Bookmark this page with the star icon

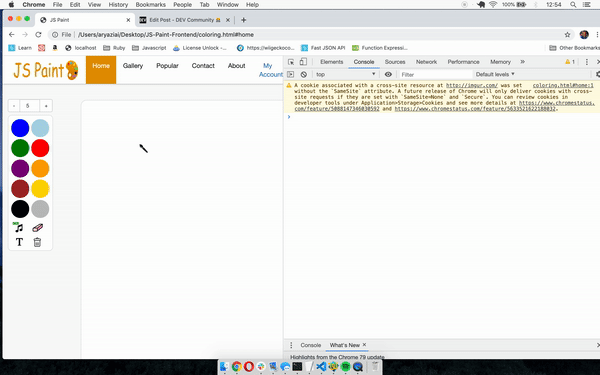[x=567, y=35]
